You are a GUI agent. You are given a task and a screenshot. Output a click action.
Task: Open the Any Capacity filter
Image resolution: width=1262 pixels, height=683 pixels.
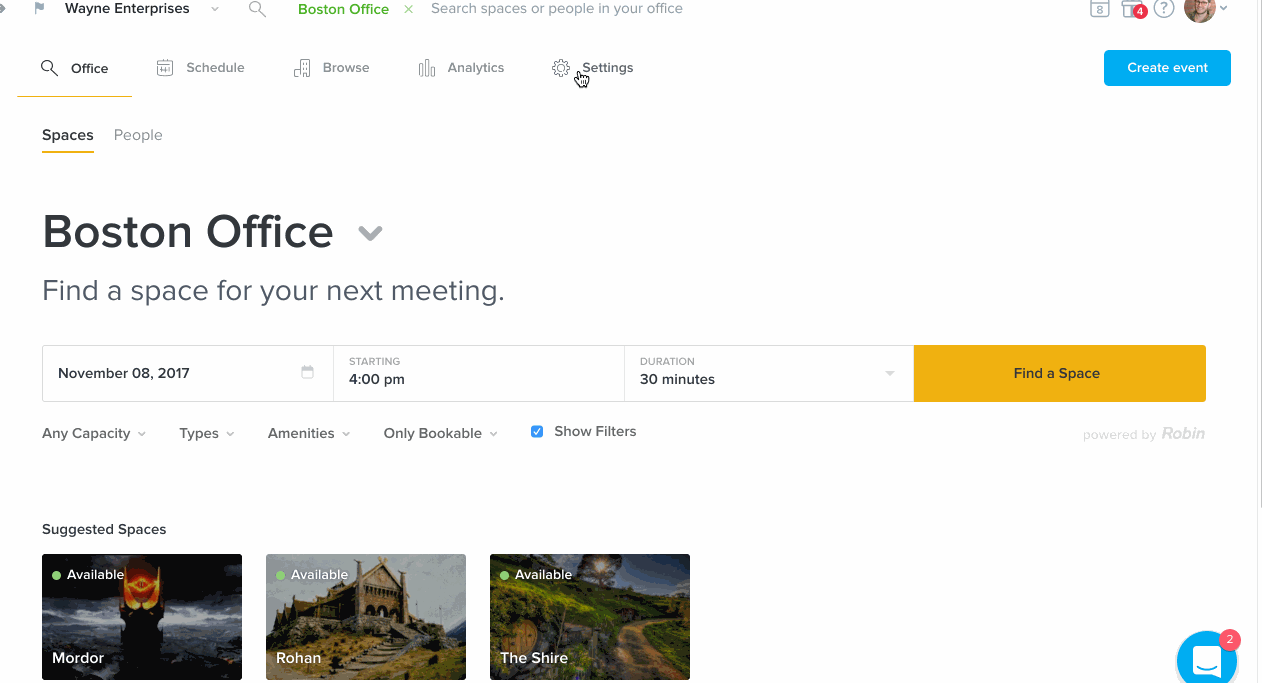pos(94,433)
